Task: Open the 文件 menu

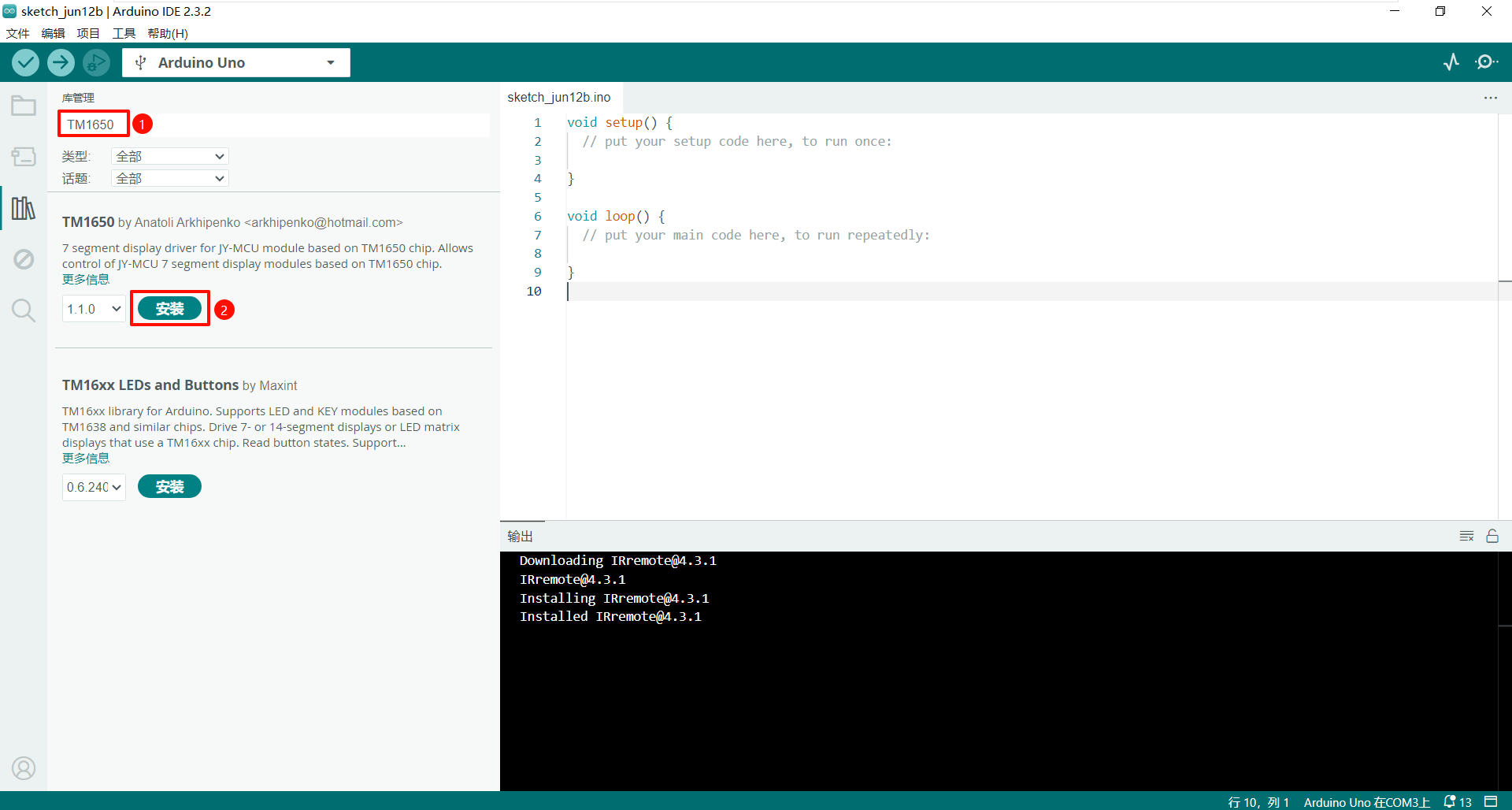Action: (17, 33)
